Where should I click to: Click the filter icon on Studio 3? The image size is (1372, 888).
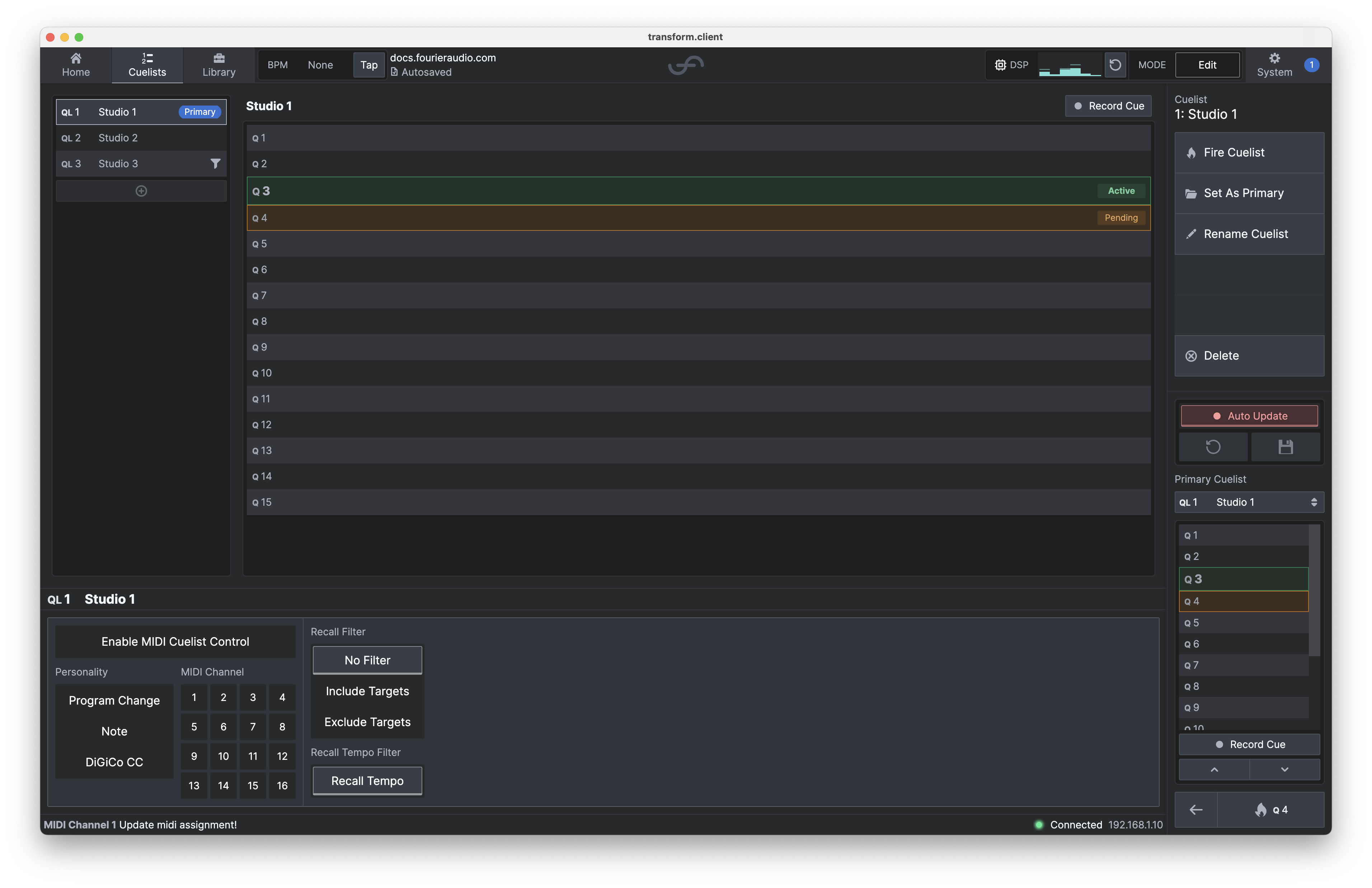pos(215,164)
